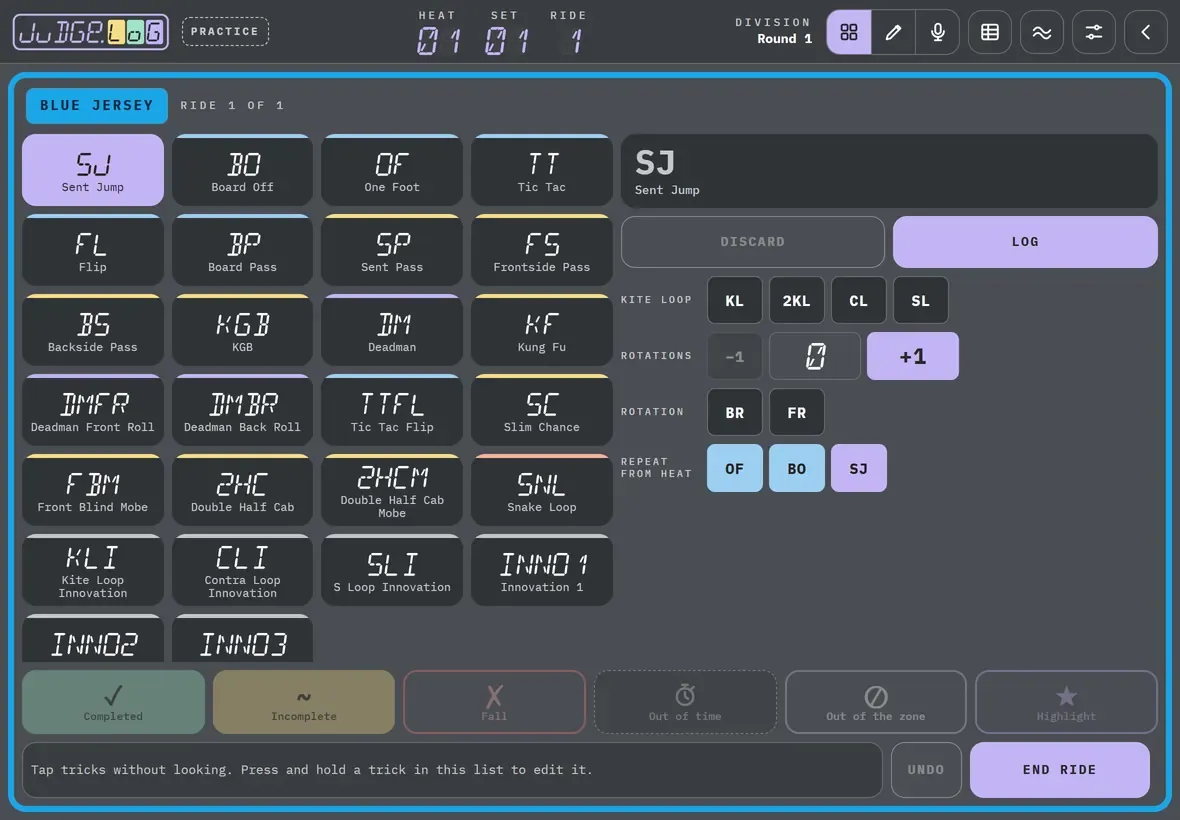Click the logged tricks list hint area

point(452,770)
